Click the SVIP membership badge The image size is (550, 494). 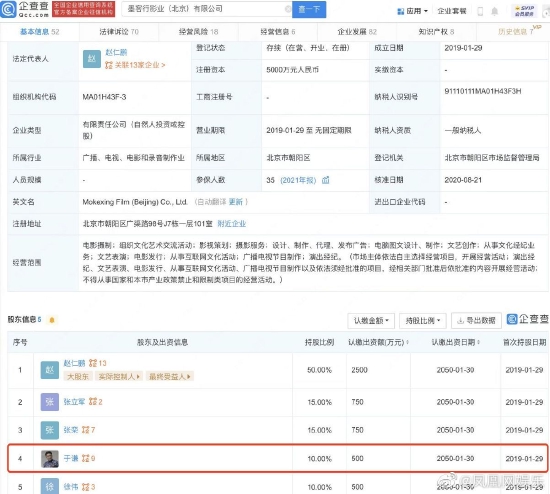(x=524, y=11)
